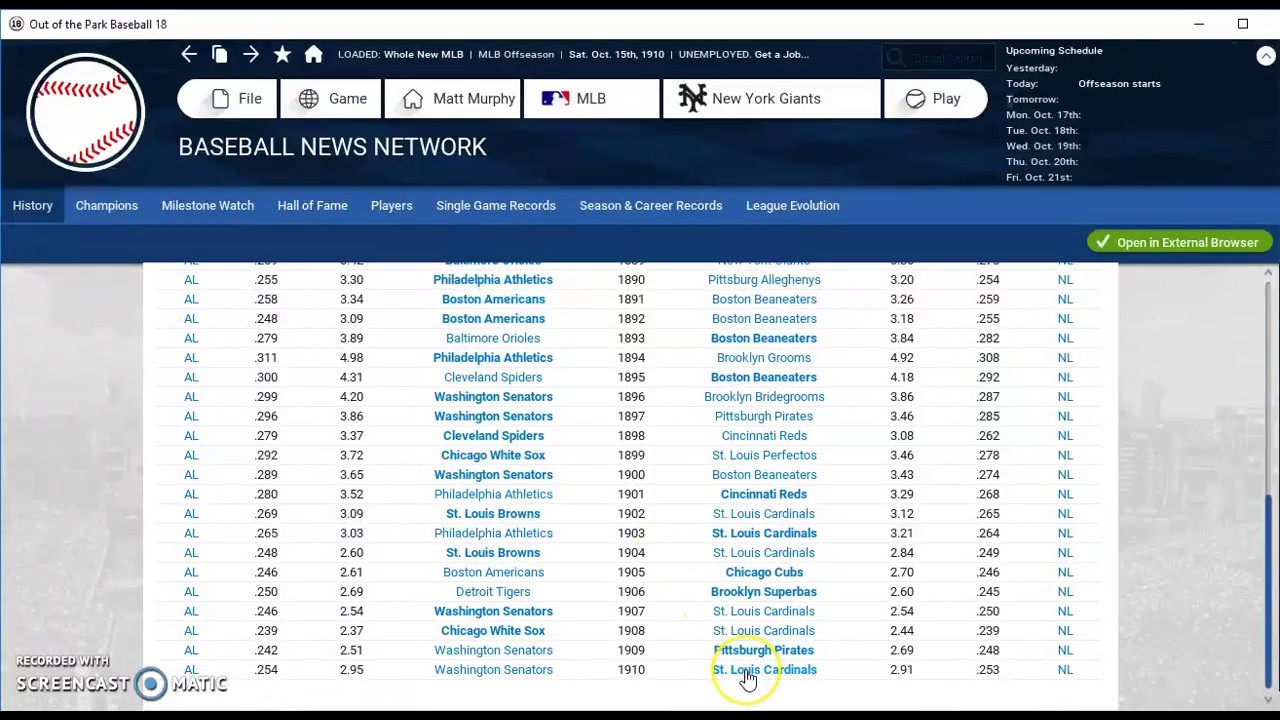Open the Game menu
The width and height of the screenshot is (1280, 720).
pos(329,98)
